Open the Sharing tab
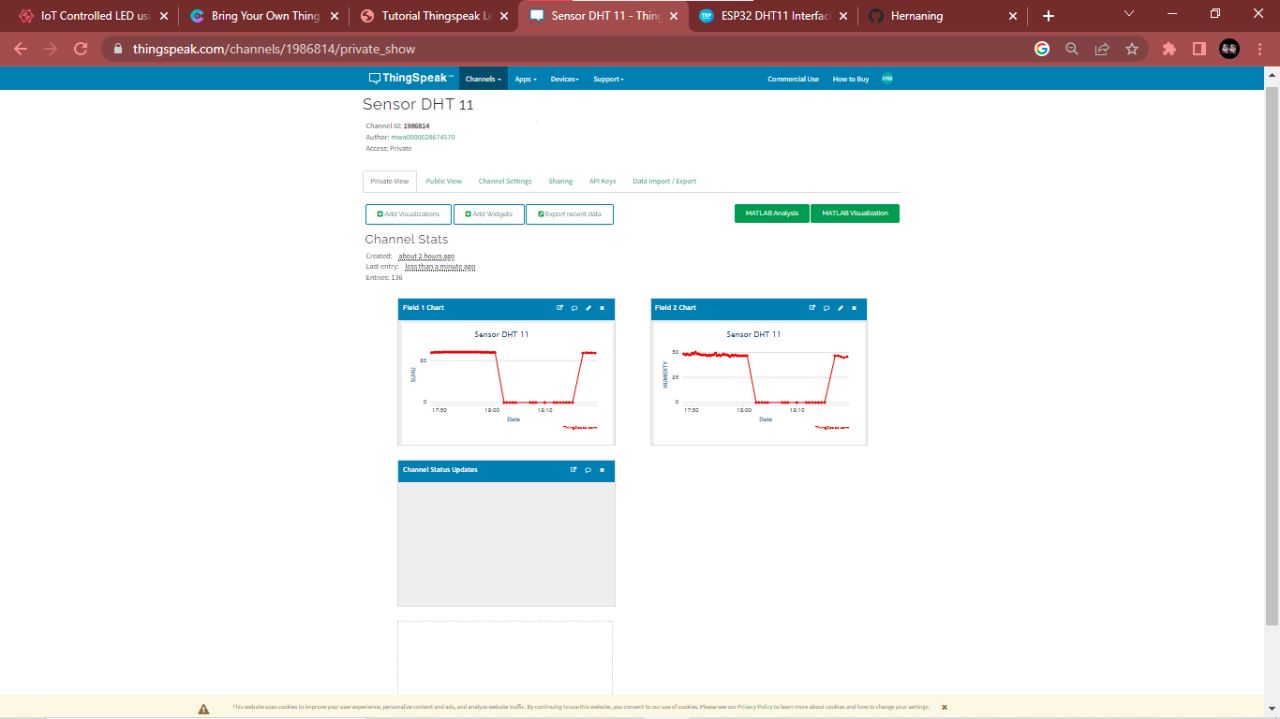 pos(560,181)
